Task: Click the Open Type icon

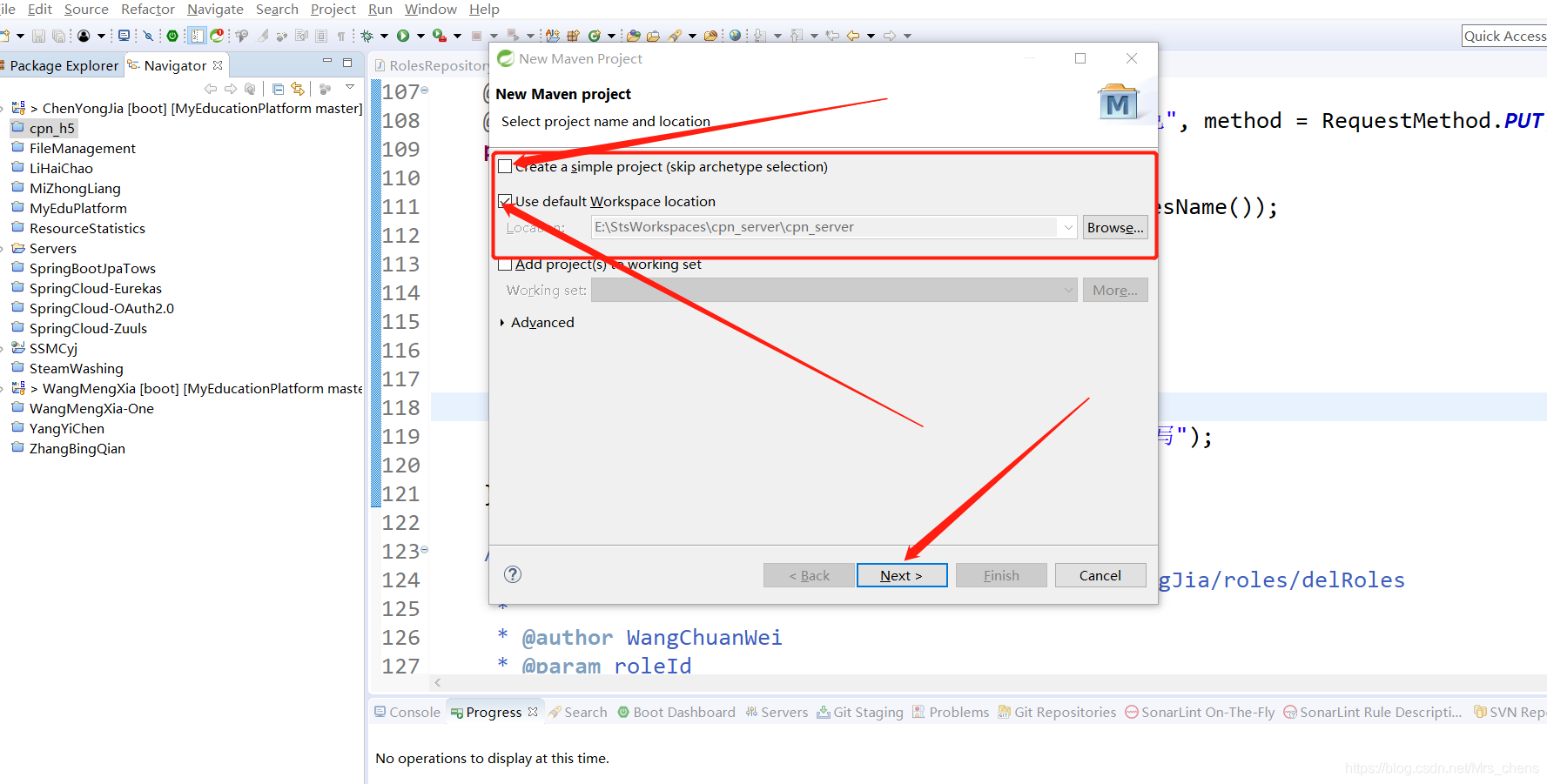Action: [634, 36]
